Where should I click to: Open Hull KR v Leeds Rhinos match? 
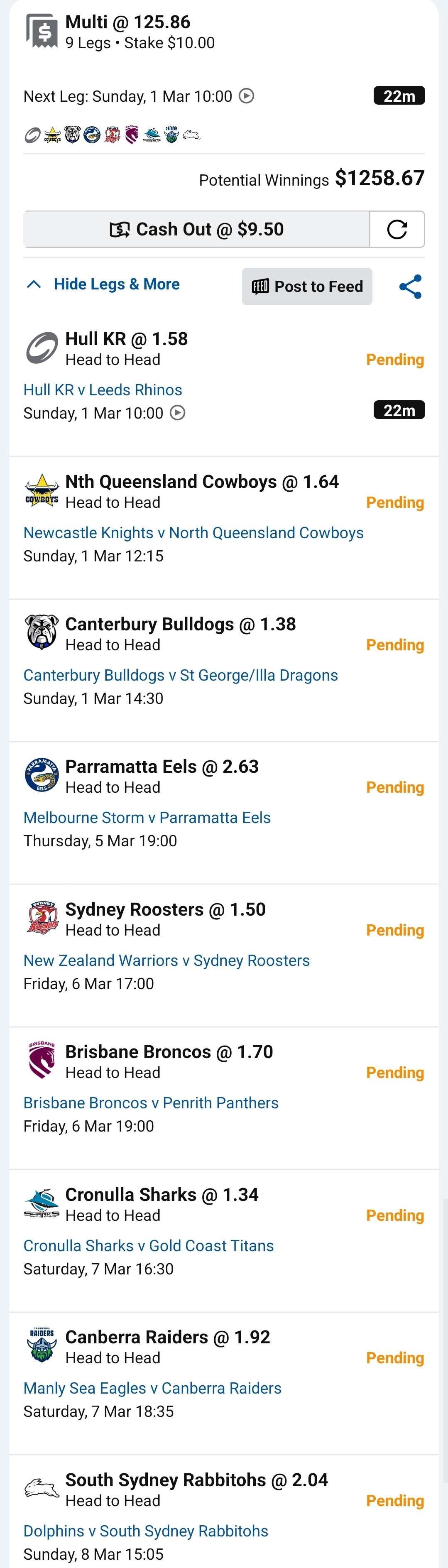point(102,390)
